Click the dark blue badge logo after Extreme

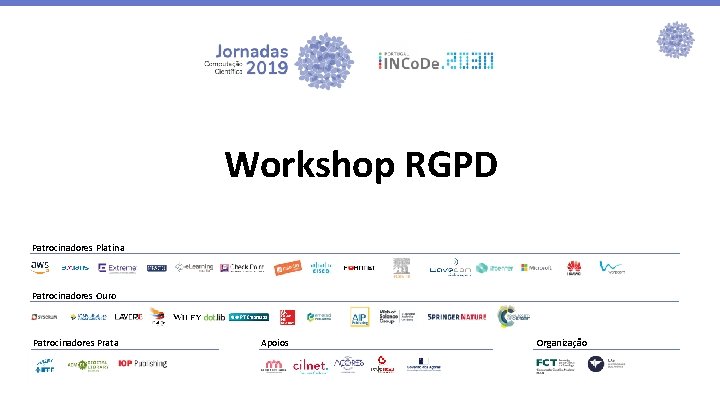(157, 268)
